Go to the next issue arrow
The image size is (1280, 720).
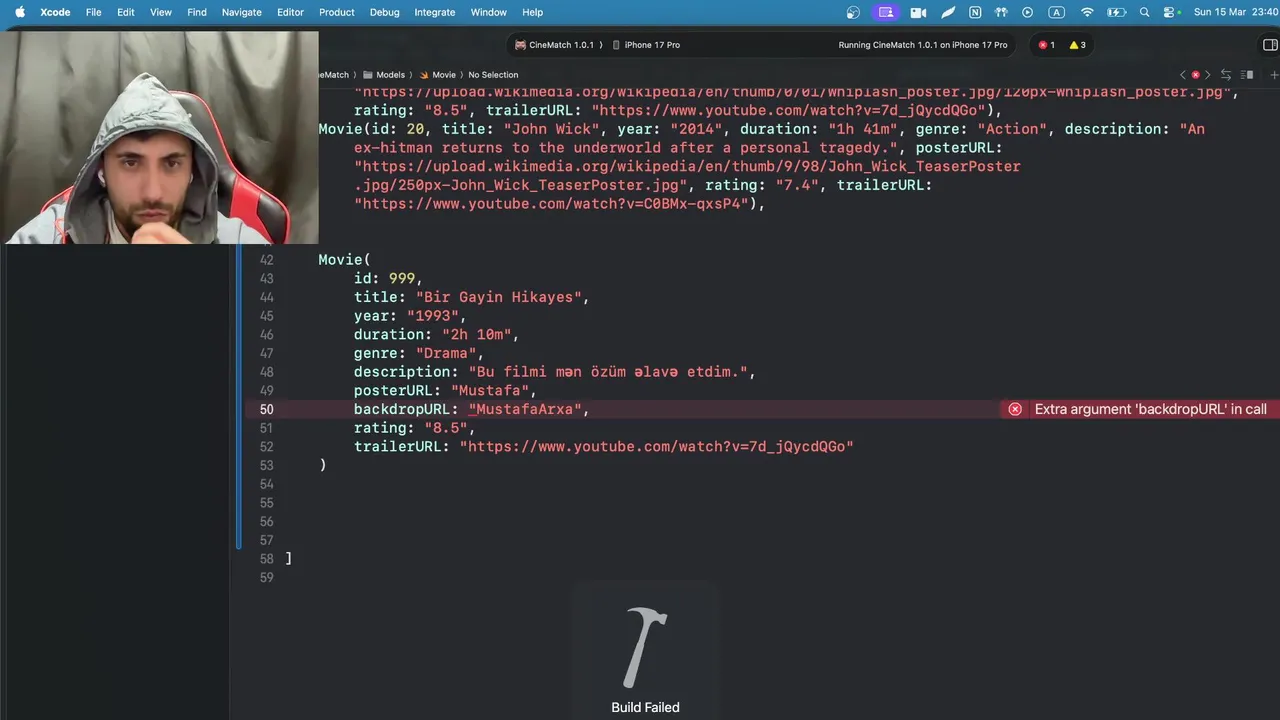tap(1207, 75)
